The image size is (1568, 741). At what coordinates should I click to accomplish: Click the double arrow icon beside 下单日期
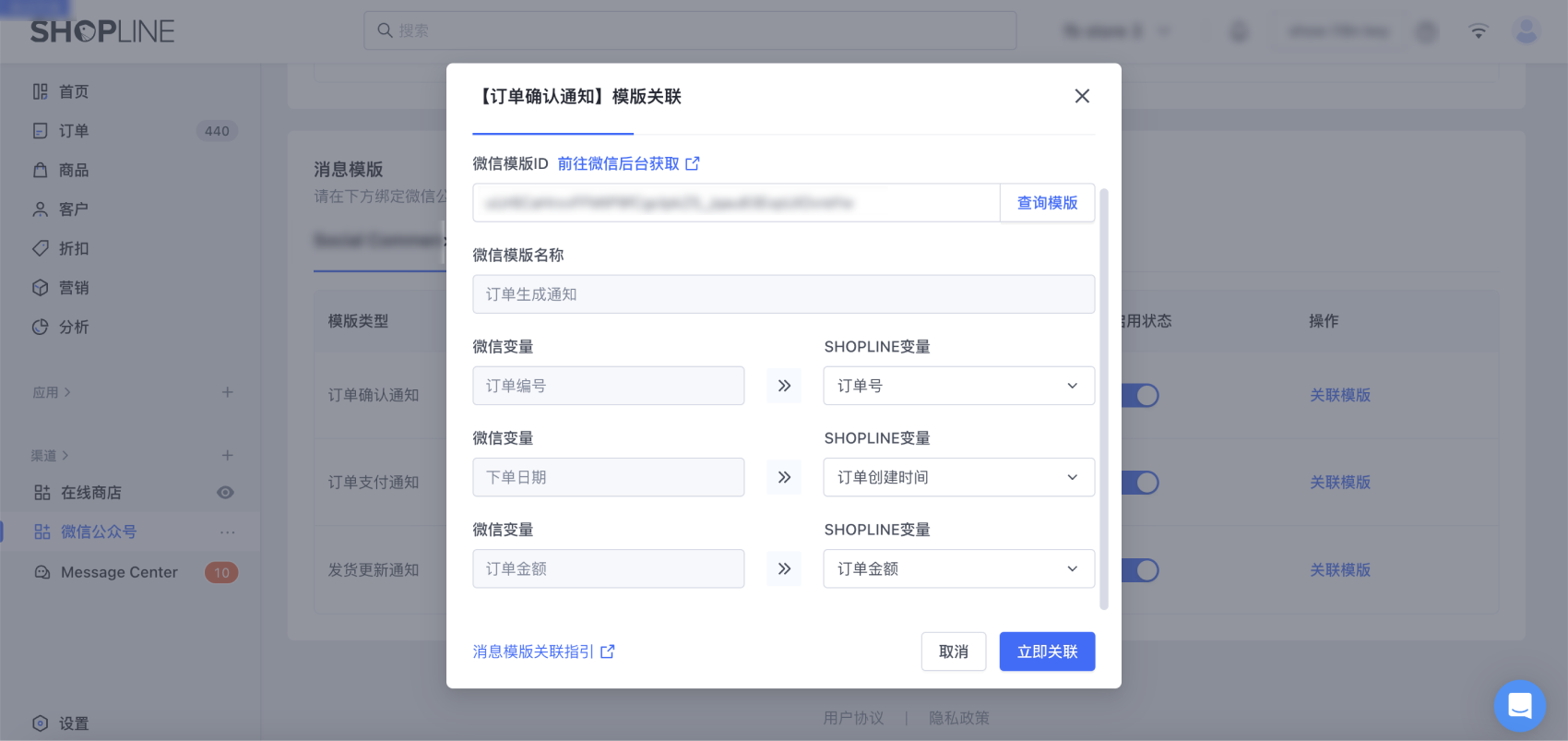[784, 477]
